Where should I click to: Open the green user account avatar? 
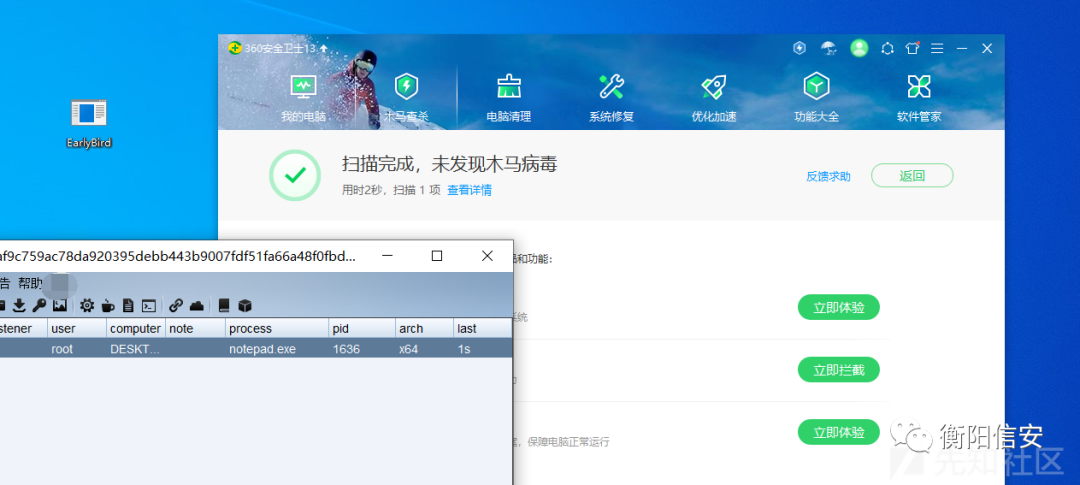tap(859, 48)
